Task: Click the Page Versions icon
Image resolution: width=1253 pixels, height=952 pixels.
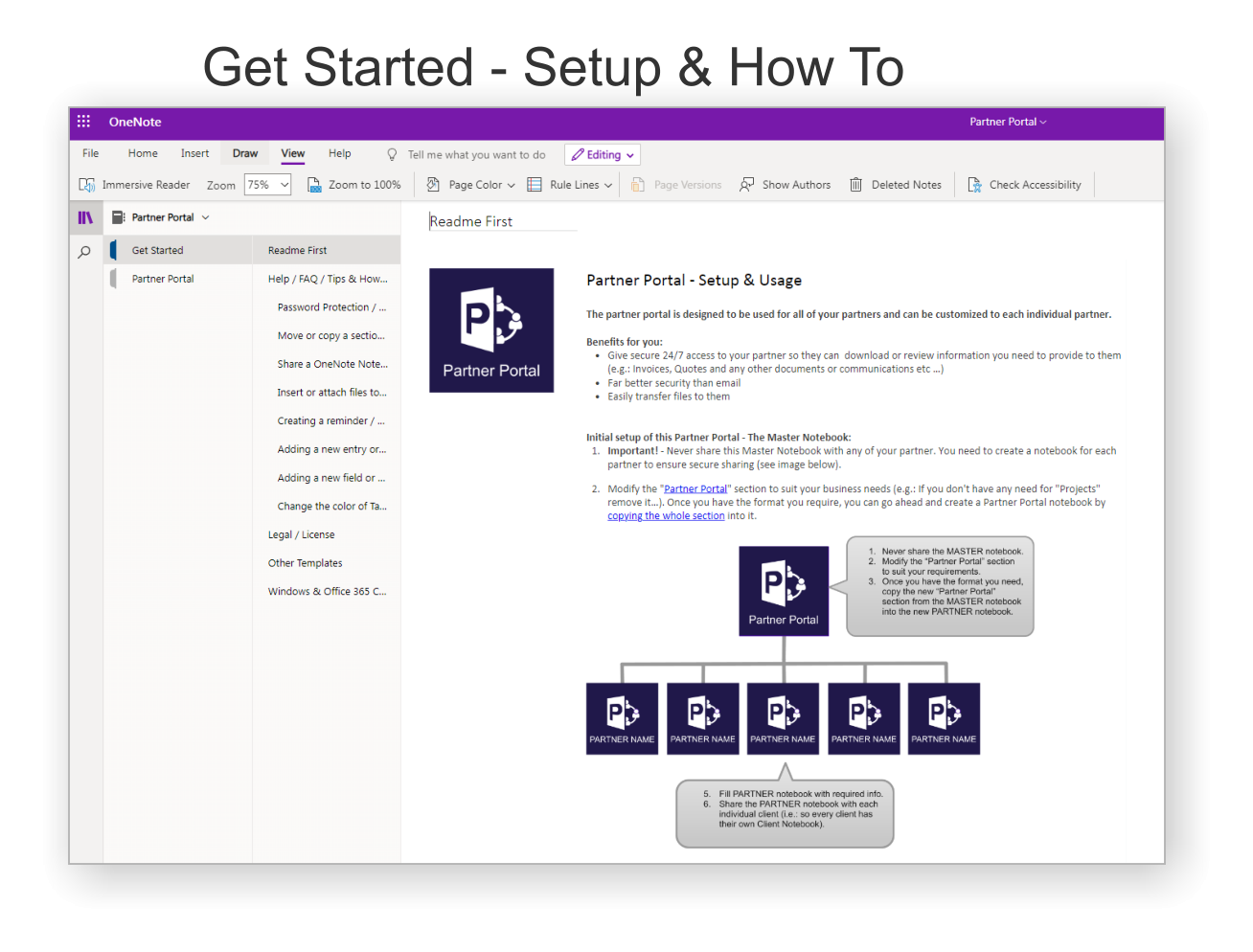Action: point(638,185)
